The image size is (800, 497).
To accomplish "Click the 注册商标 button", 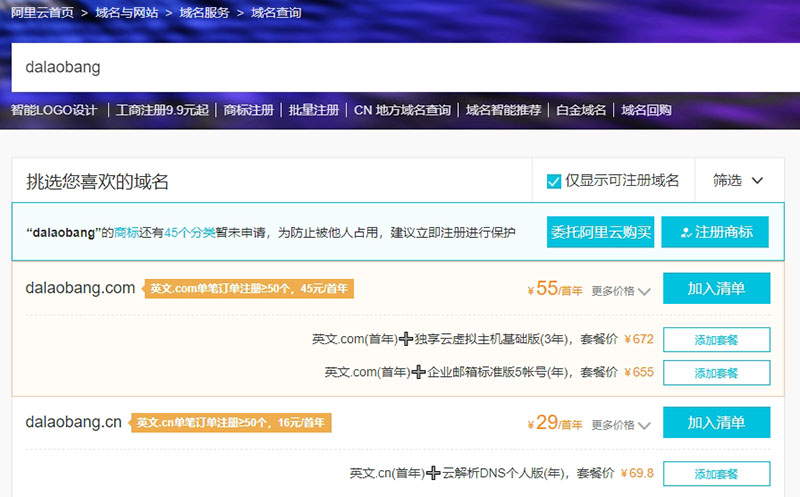I will [715, 232].
